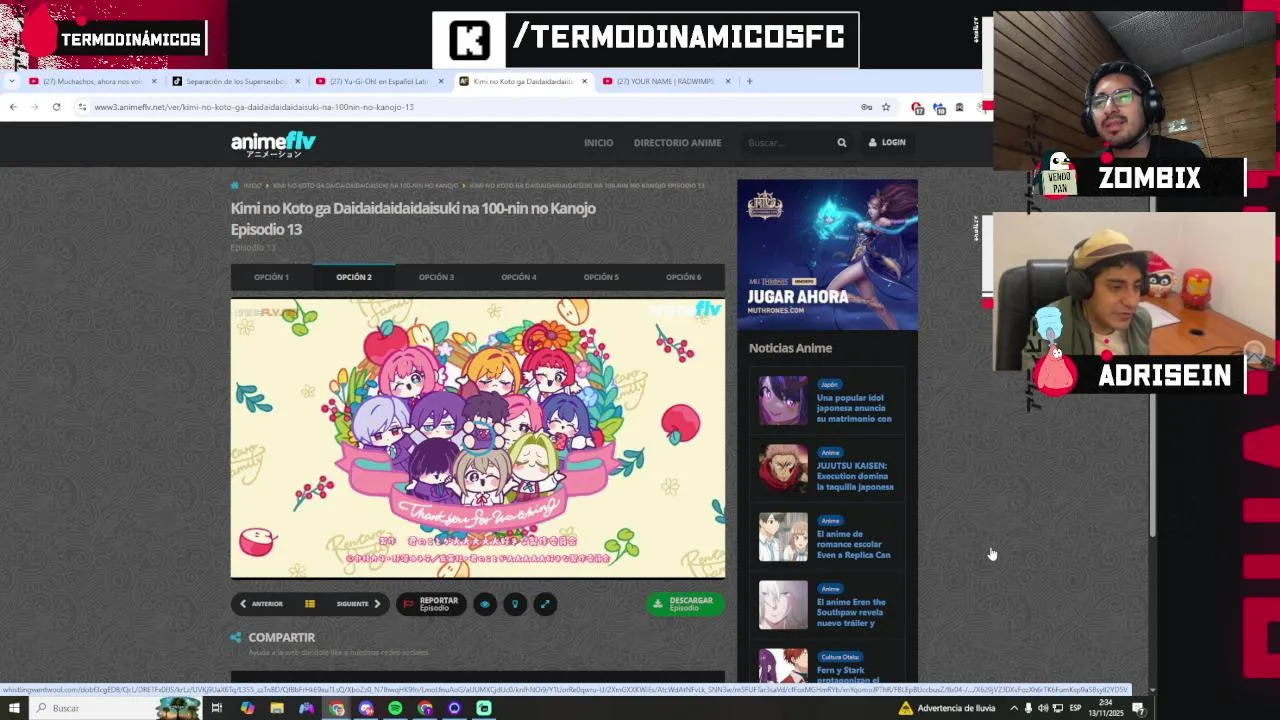Bookmark this page with the star icon
This screenshot has height=720, width=1280.
pos(886,107)
